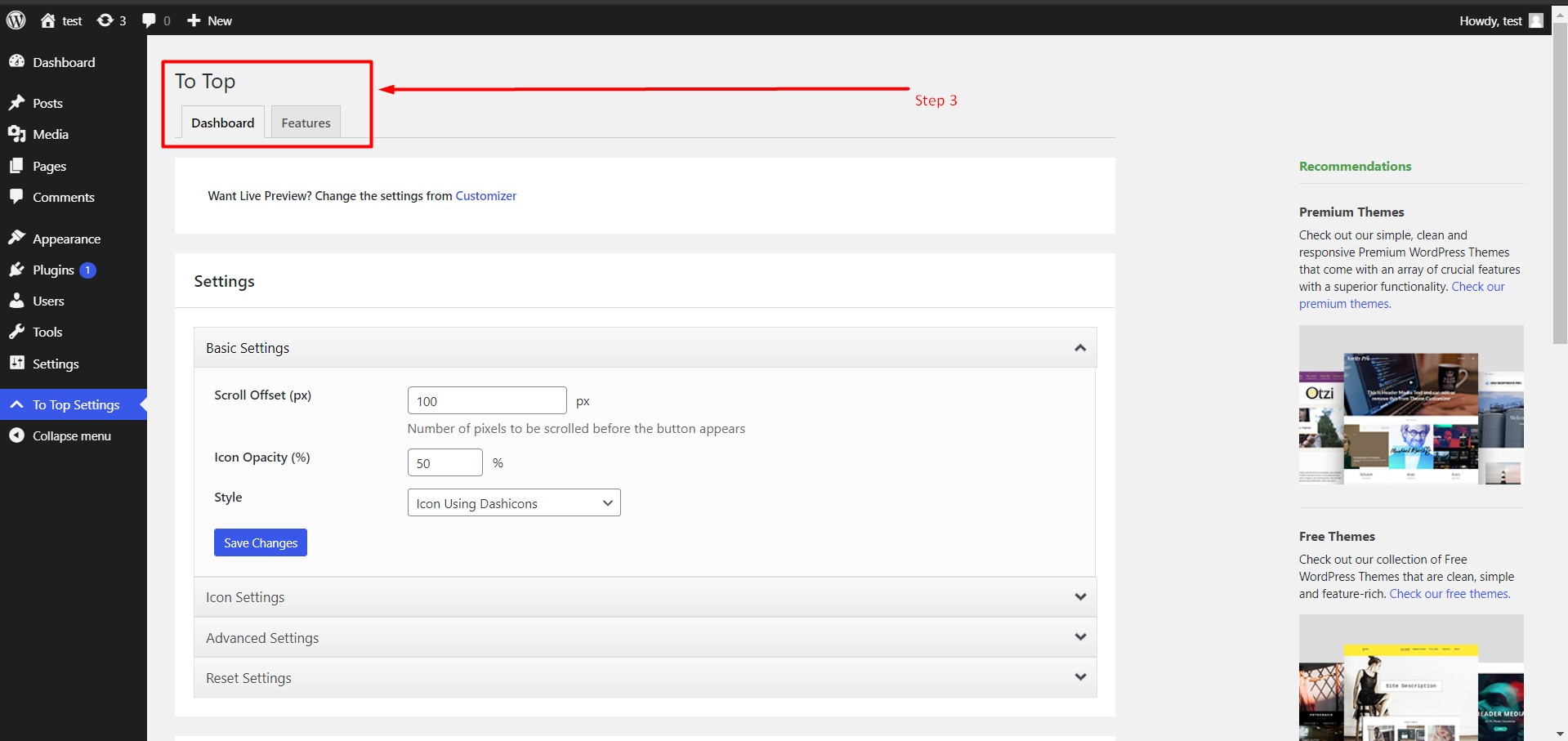Expand the Advanced Settings section
Viewport: 1568px width, 741px height.
pos(645,637)
